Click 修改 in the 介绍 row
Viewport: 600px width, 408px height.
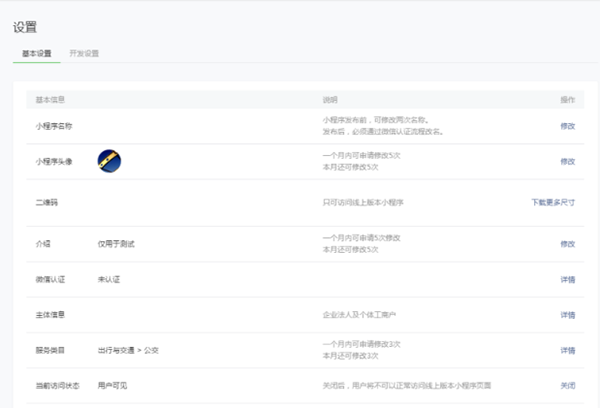[567, 244]
